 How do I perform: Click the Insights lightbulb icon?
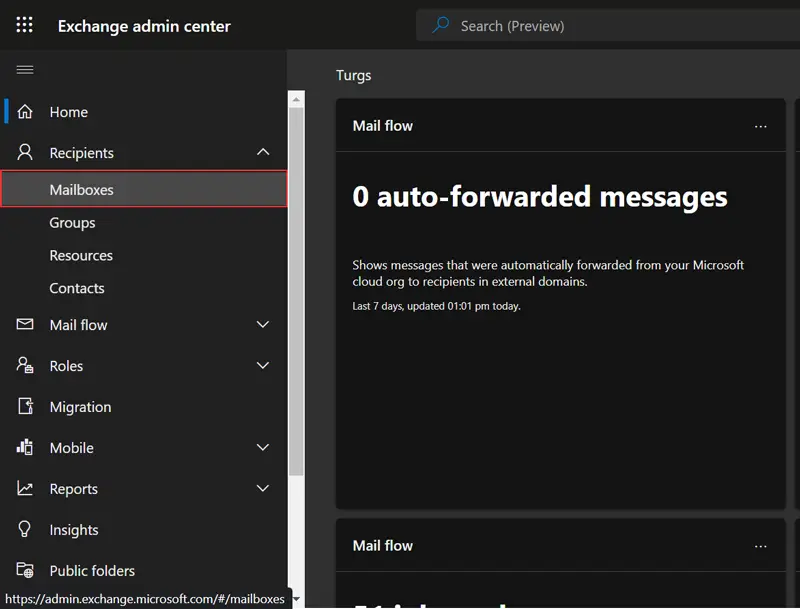(x=25, y=530)
